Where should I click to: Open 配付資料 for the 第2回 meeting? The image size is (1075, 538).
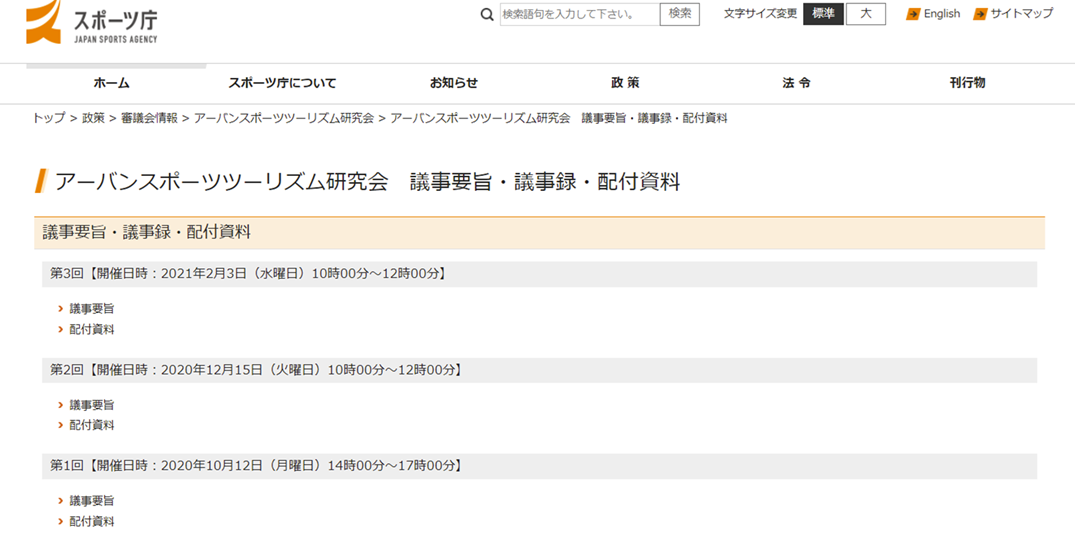(x=92, y=426)
